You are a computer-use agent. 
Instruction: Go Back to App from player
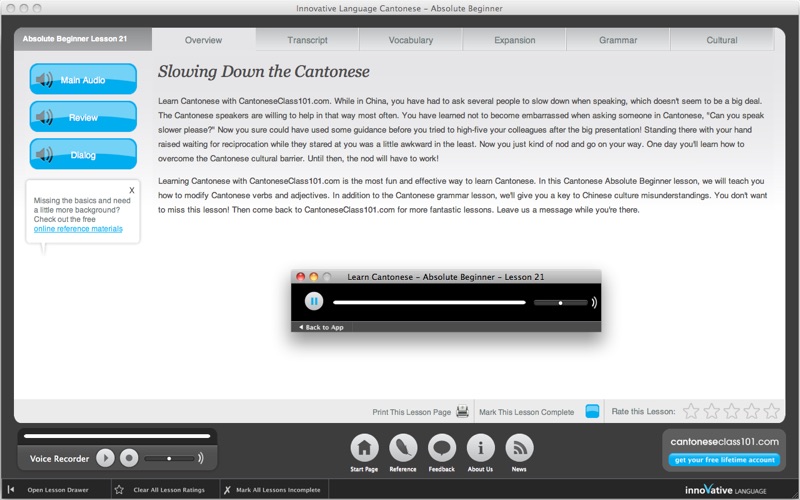[x=321, y=327]
